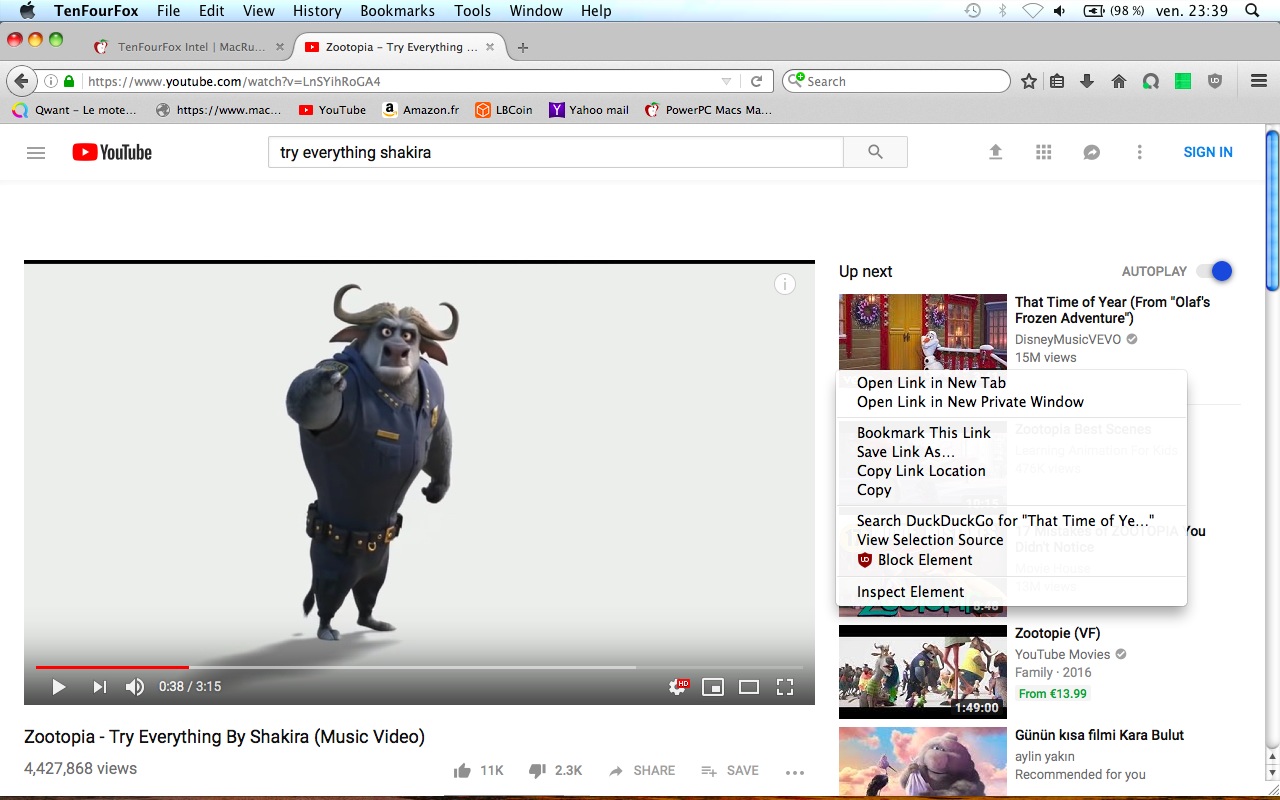Click the SHARE button
This screenshot has height=800, width=1280.
pyautogui.click(x=642, y=771)
